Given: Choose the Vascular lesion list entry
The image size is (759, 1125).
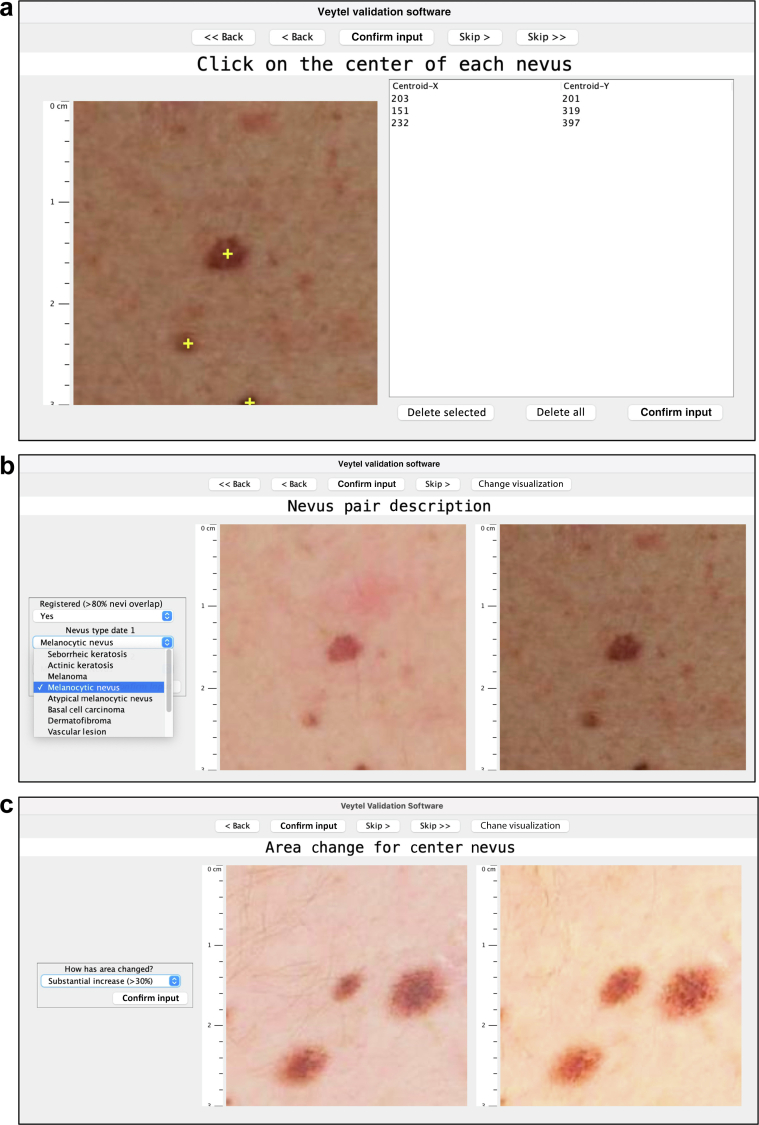Looking at the screenshot, I should pyautogui.click(x=77, y=731).
